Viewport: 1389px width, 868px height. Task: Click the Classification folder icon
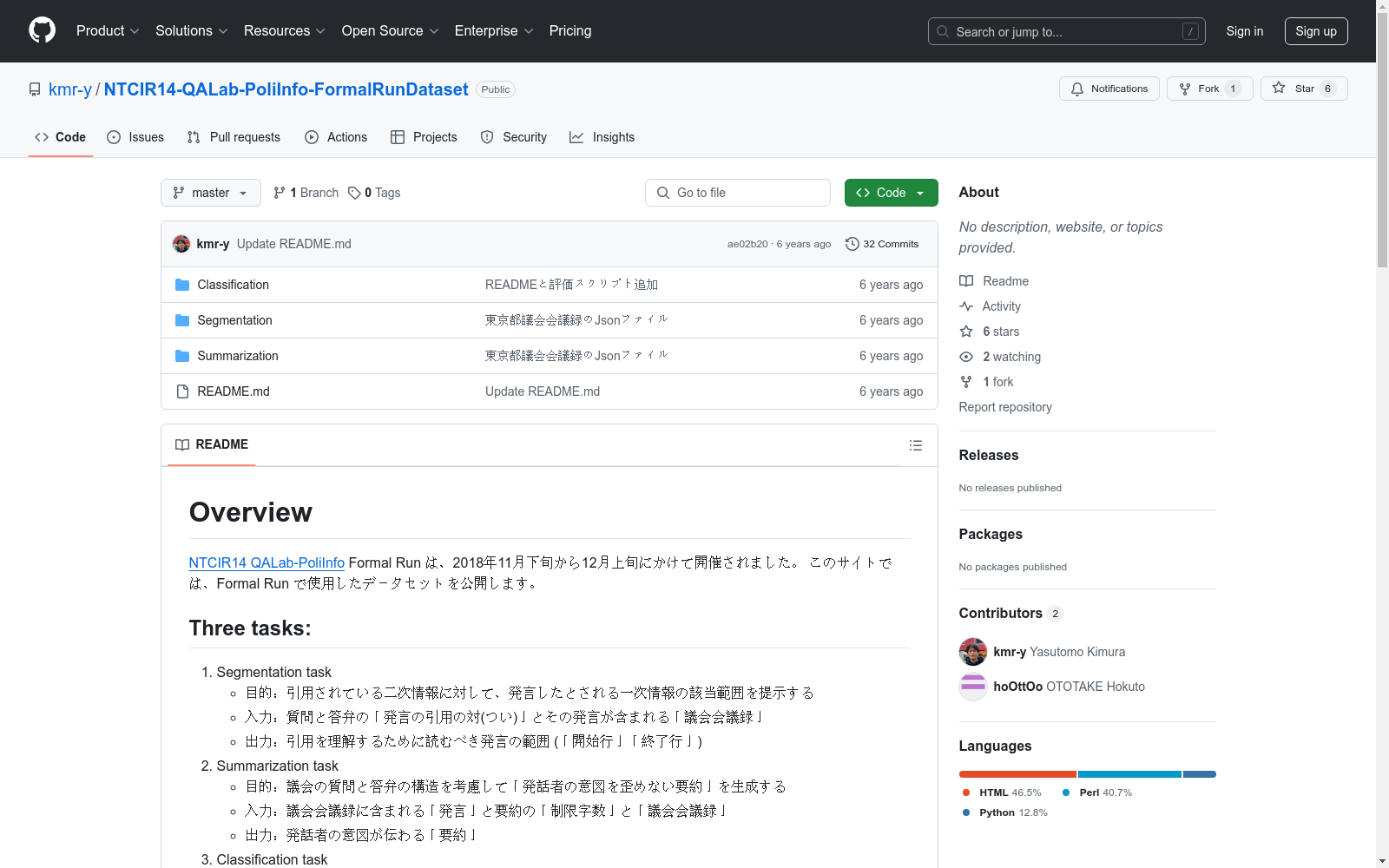click(182, 285)
